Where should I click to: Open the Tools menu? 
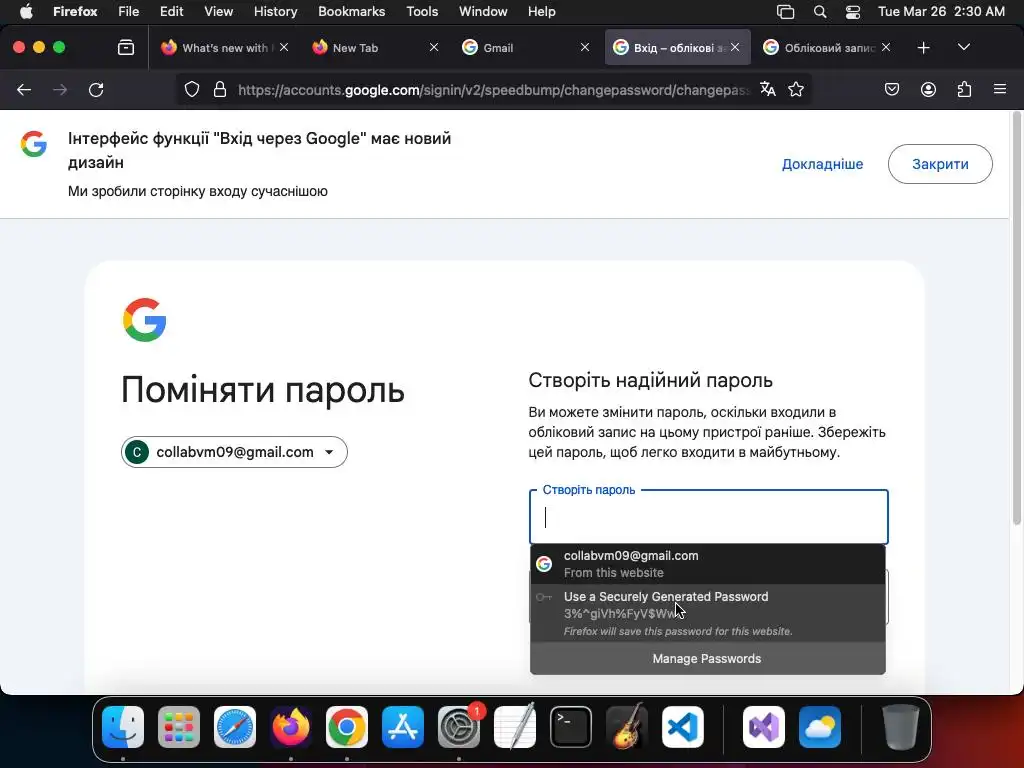point(422,12)
